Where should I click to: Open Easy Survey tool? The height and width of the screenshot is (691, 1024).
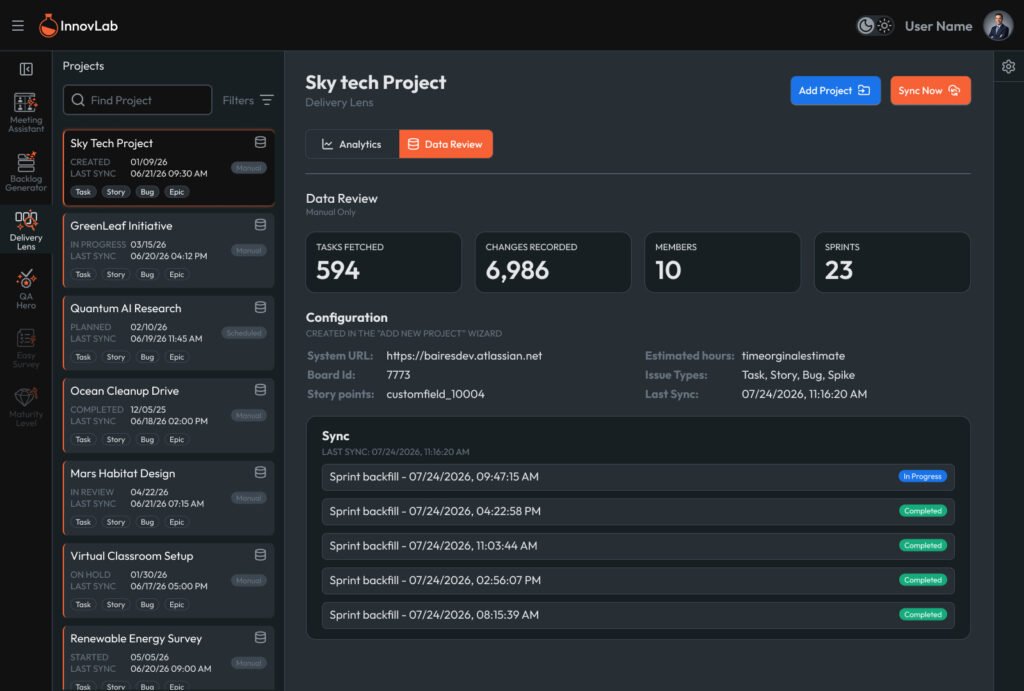26,348
